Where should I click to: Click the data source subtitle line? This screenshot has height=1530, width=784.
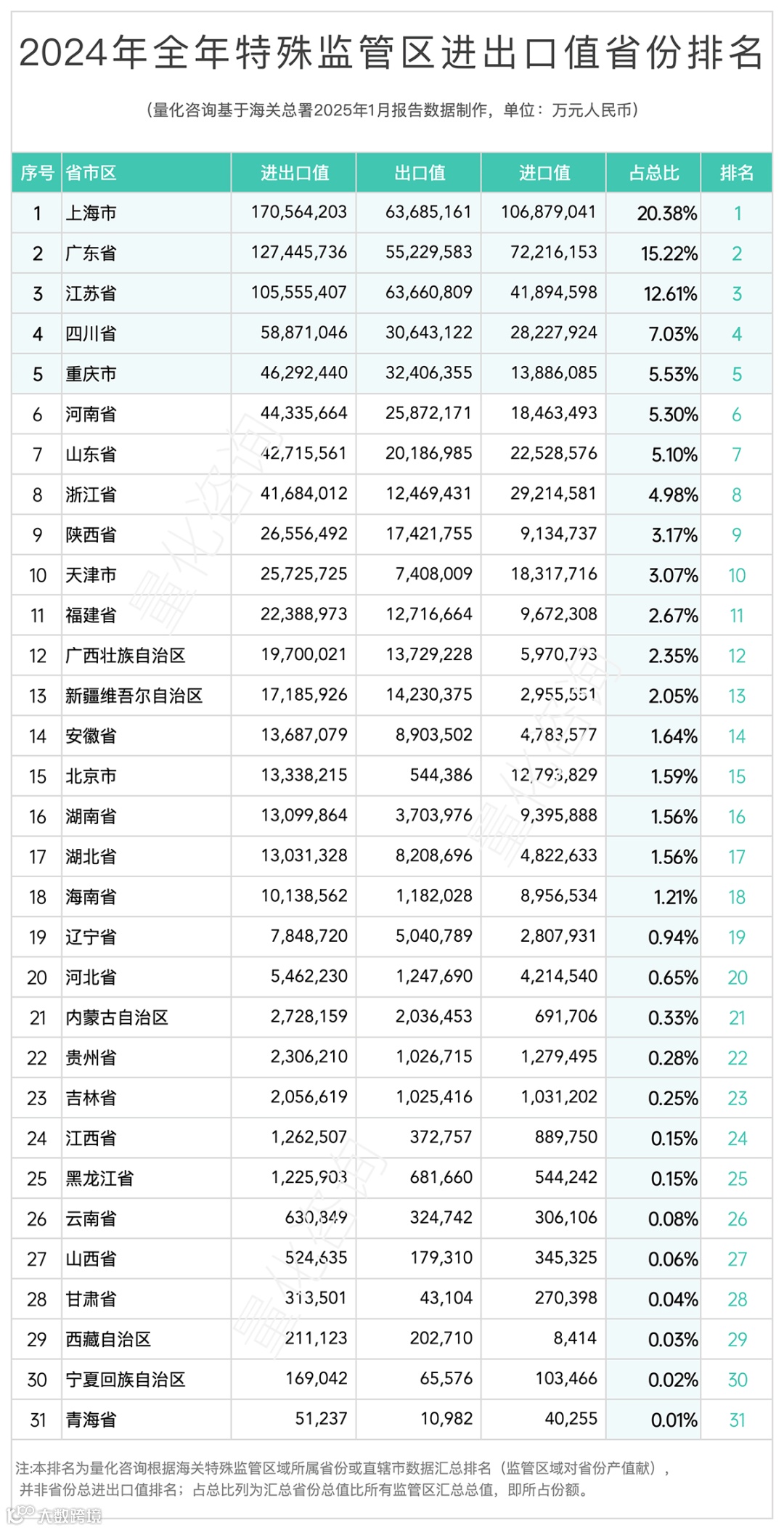(392, 110)
